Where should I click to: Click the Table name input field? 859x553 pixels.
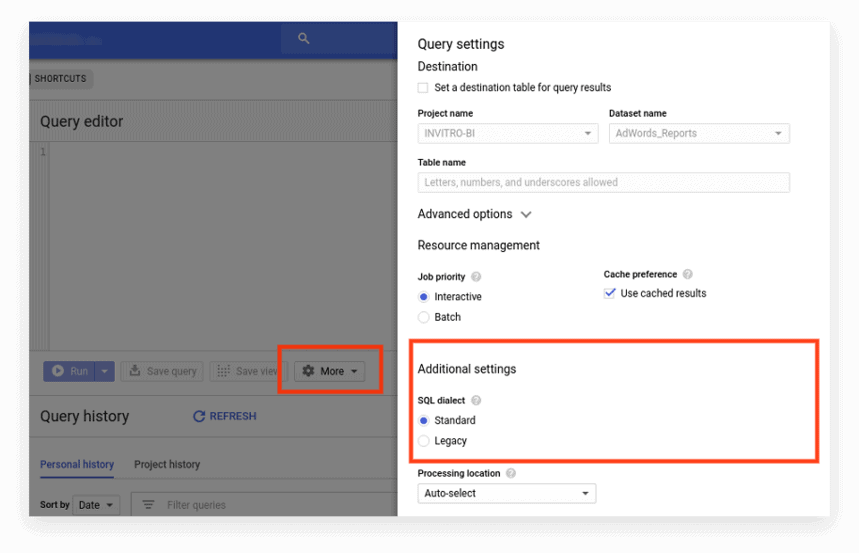pyautogui.click(x=603, y=182)
